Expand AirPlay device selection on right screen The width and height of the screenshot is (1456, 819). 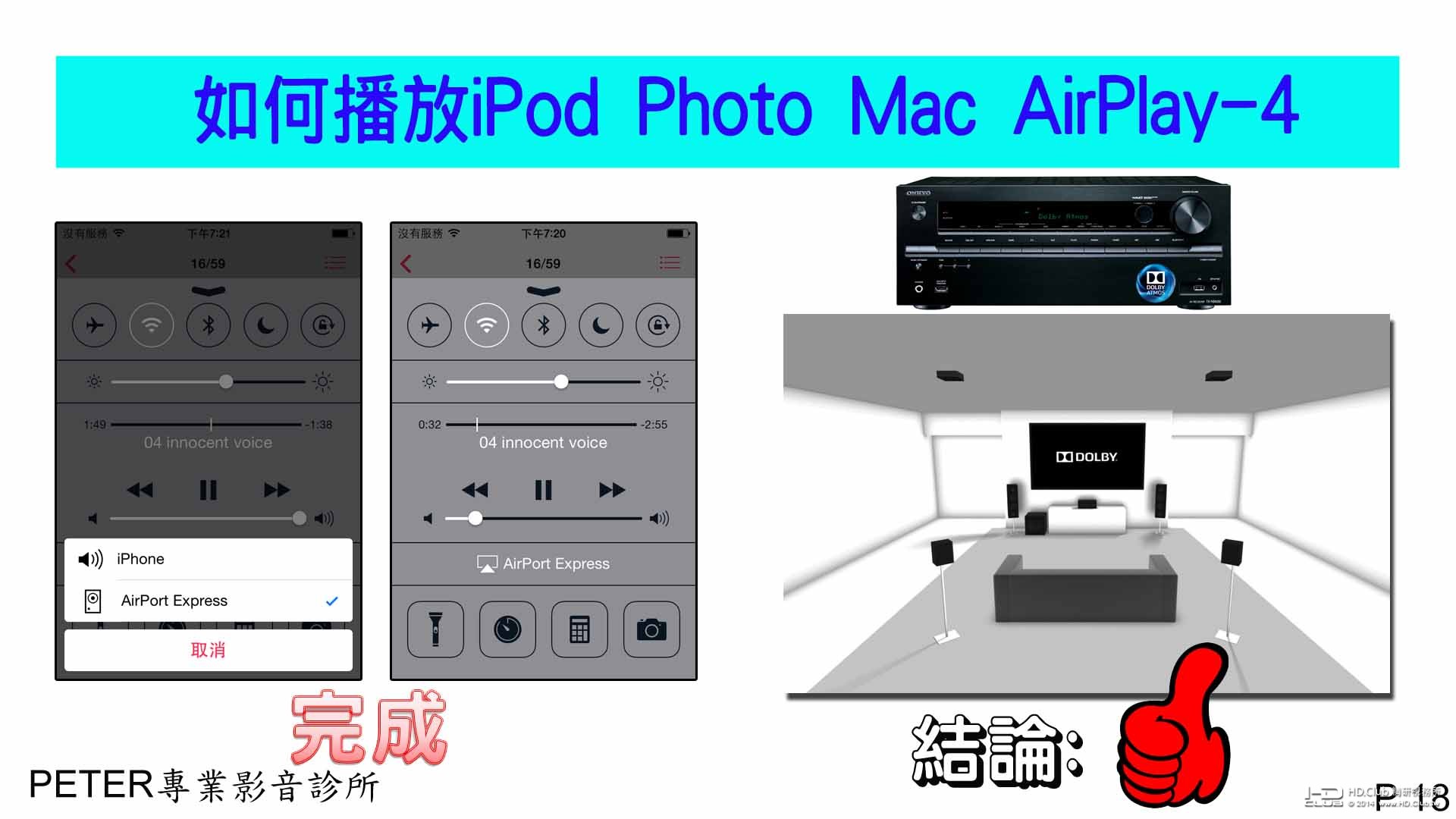542,563
